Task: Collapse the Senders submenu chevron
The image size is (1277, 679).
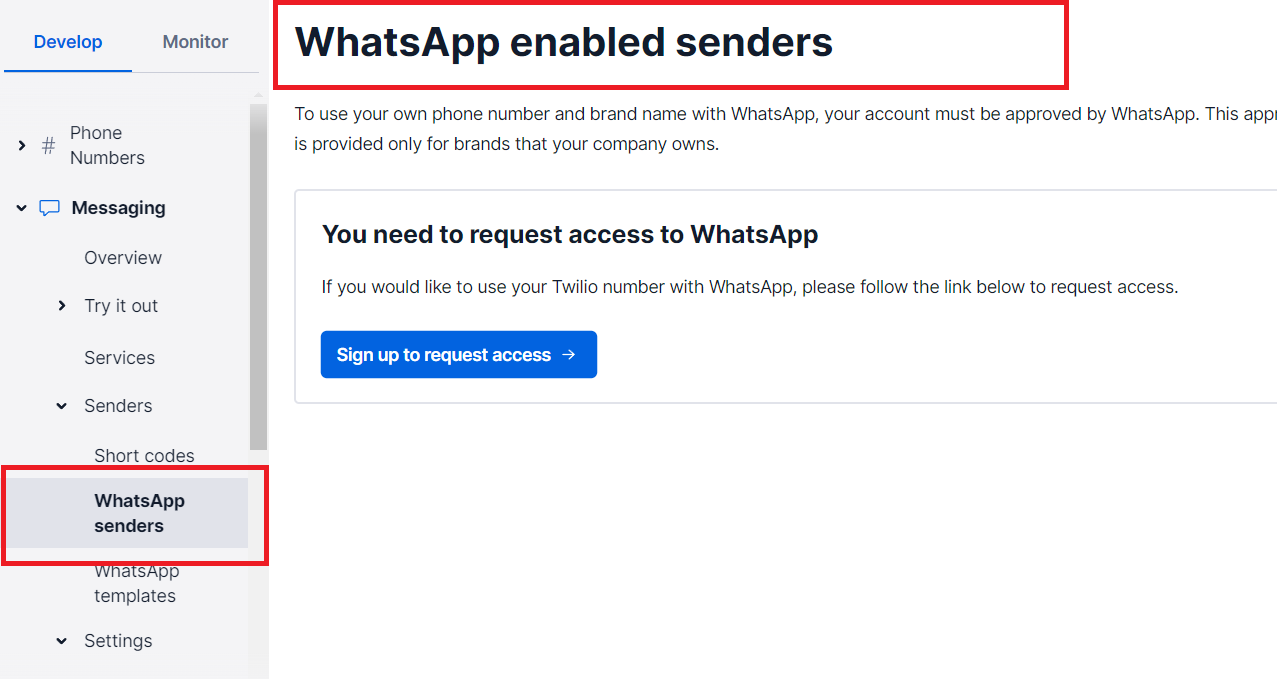Action: click(x=62, y=406)
